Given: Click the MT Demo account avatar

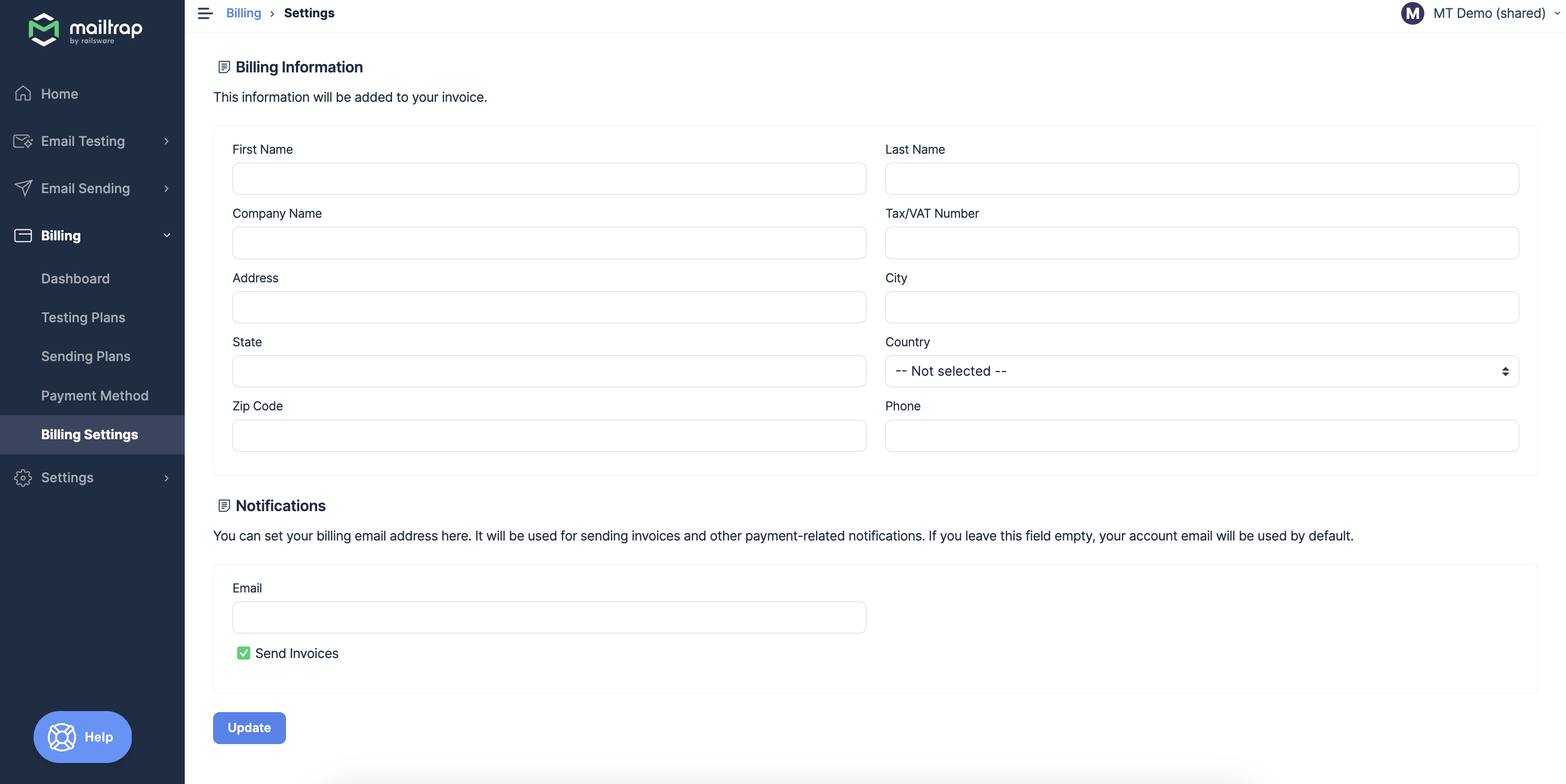Looking at the screenshot, I should 1412,13.
